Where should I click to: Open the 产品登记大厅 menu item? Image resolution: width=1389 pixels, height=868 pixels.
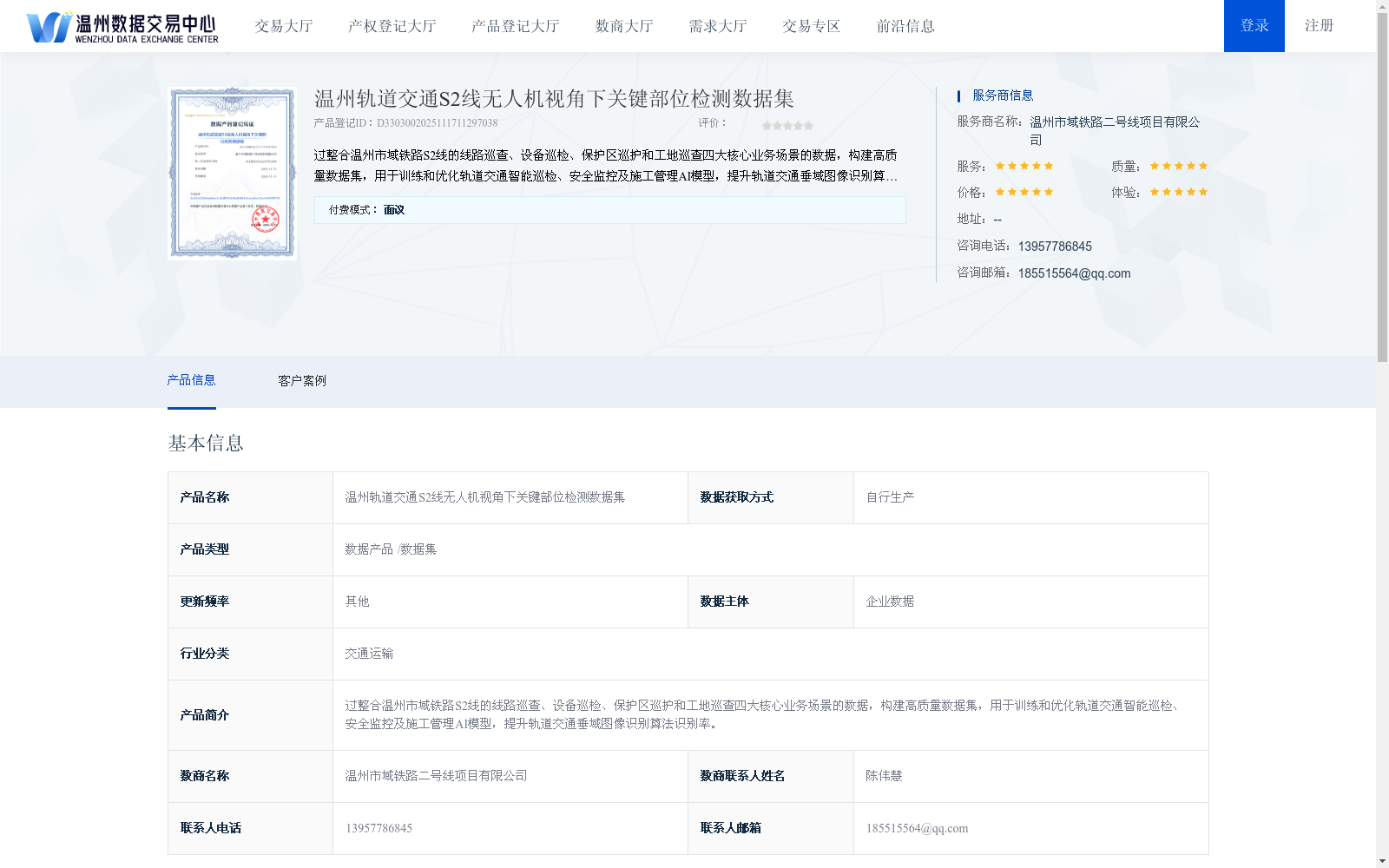click(516, 26)
